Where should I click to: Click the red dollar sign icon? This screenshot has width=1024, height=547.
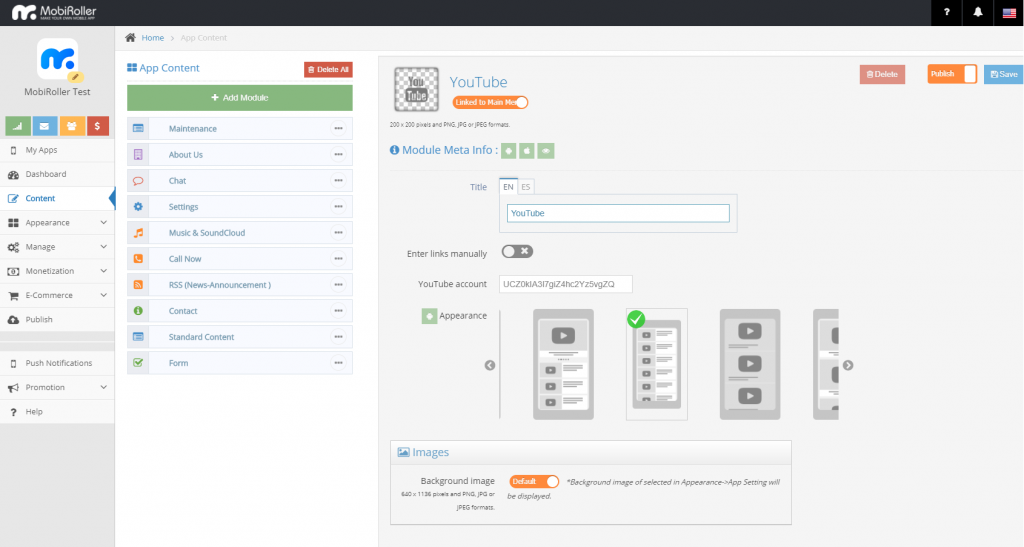(x=97, y=126)
